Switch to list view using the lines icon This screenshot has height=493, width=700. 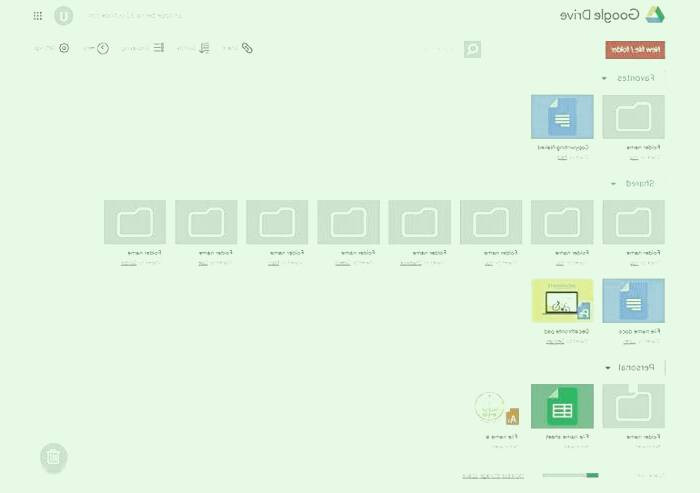click(159, 47)
